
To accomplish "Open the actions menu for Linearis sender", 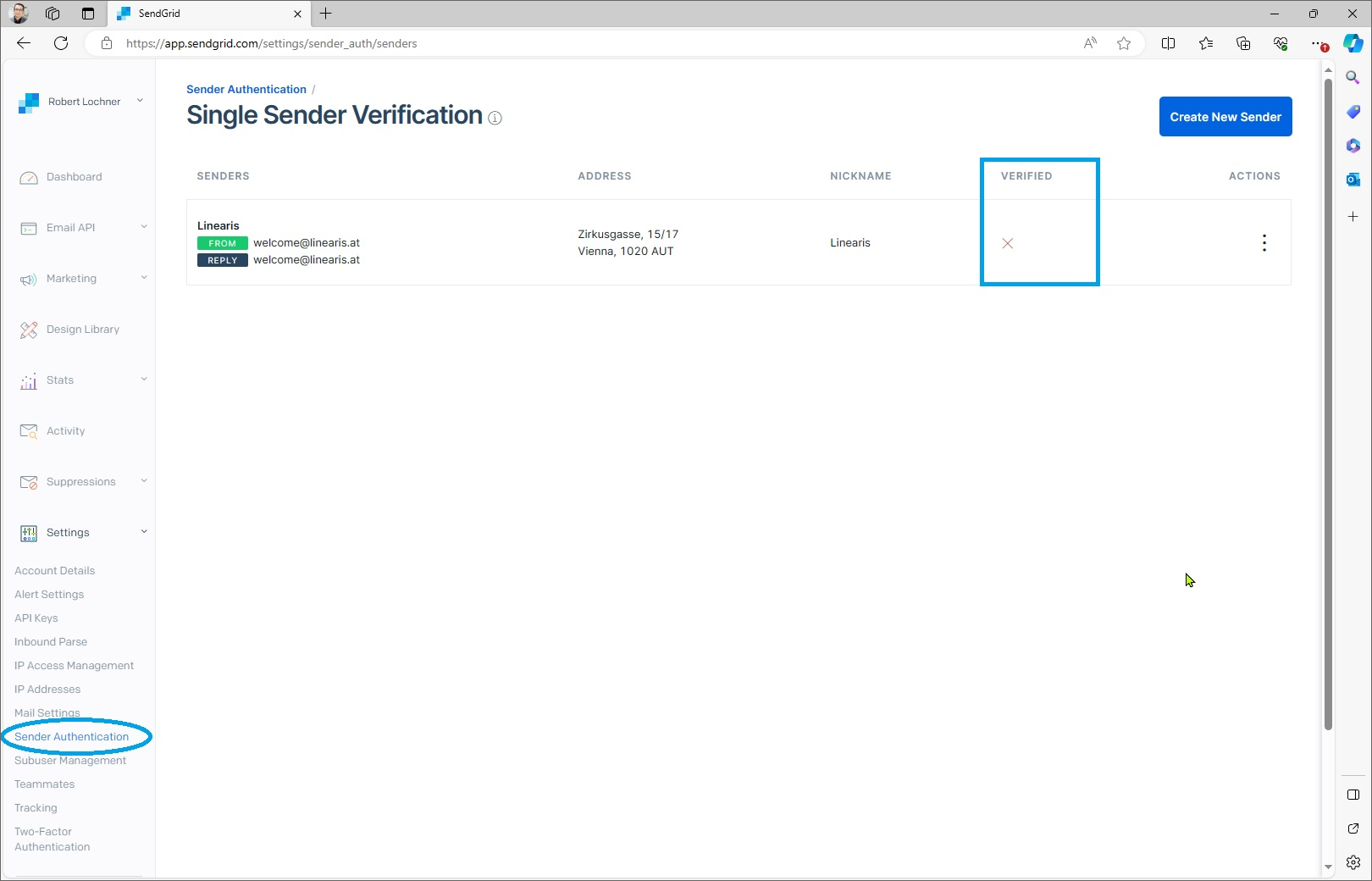I will point(1264,243).
